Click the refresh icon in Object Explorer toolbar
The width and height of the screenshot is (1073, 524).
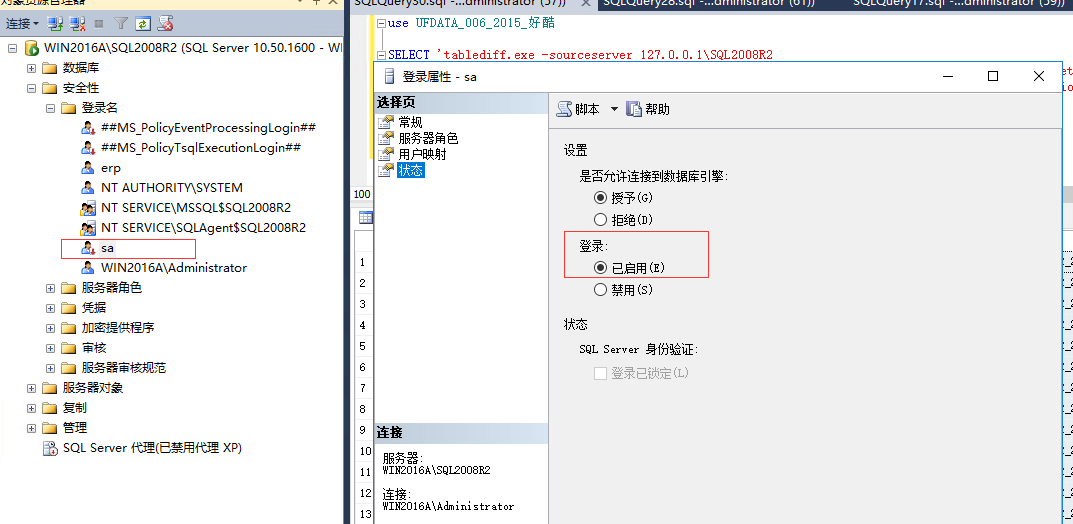pyautogui.click(x=142, y=24)
